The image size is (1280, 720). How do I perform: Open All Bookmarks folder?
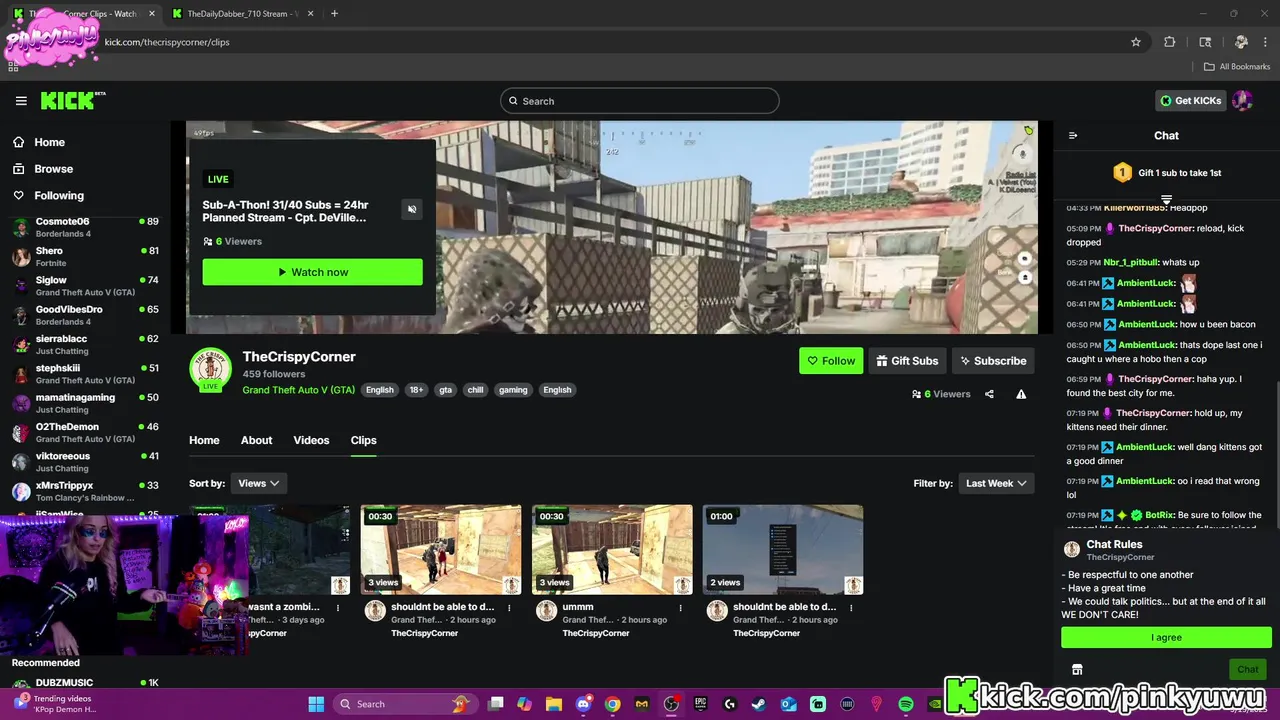click(x=1237, y=67)
